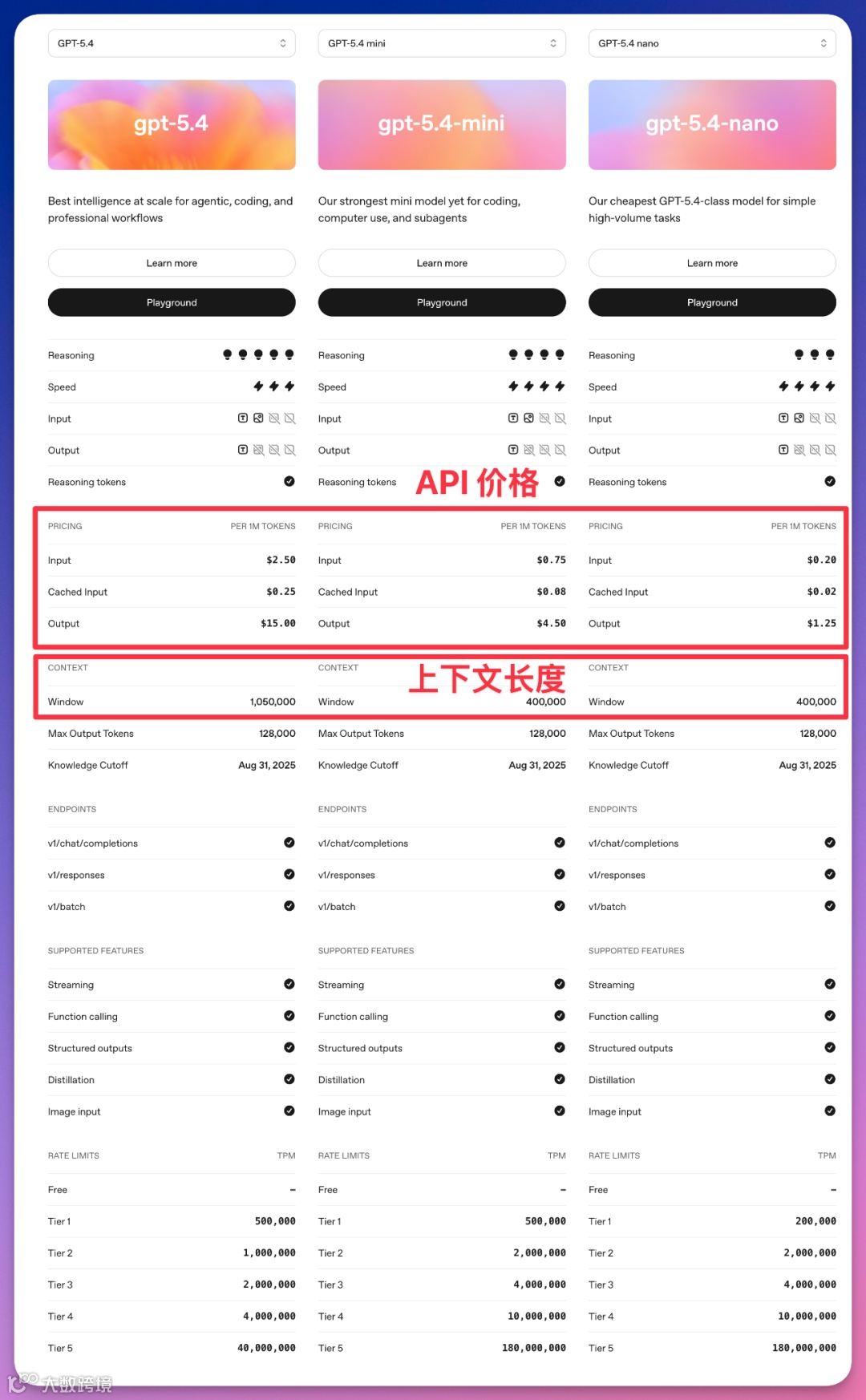Click the GPT-5.4 mini Tier 5 rate limit 180,000,000
Viewport: 866px width, 1400px height.
tap(534, 1348)
